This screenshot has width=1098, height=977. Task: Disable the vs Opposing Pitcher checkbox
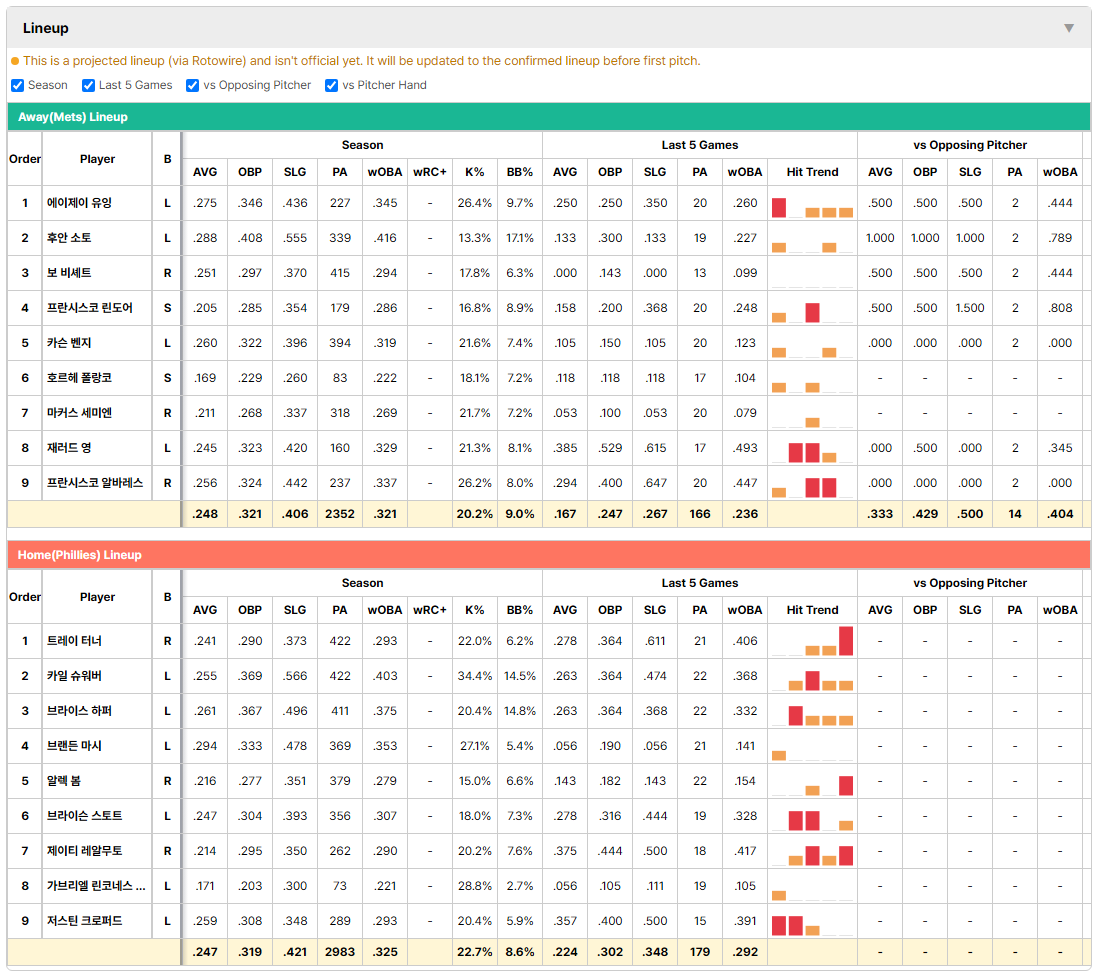192,85
